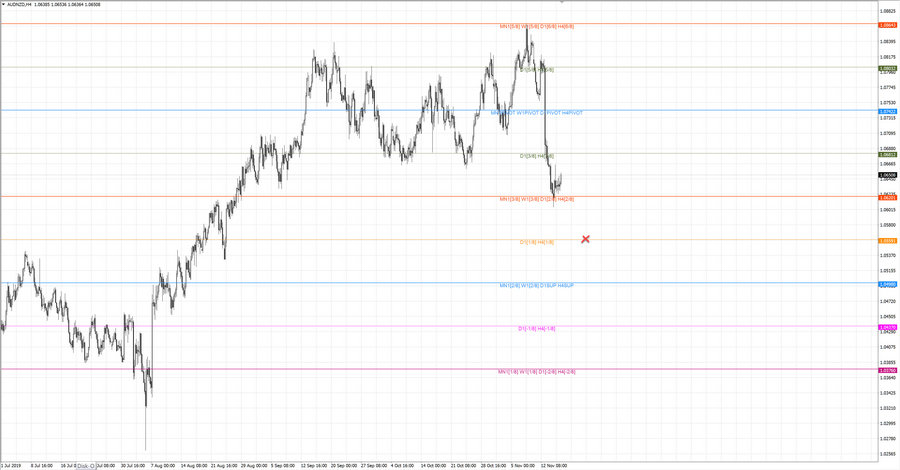
Task: Select the D1[-1/8] H4[-1/8] level label
Action: pos(537,329)
